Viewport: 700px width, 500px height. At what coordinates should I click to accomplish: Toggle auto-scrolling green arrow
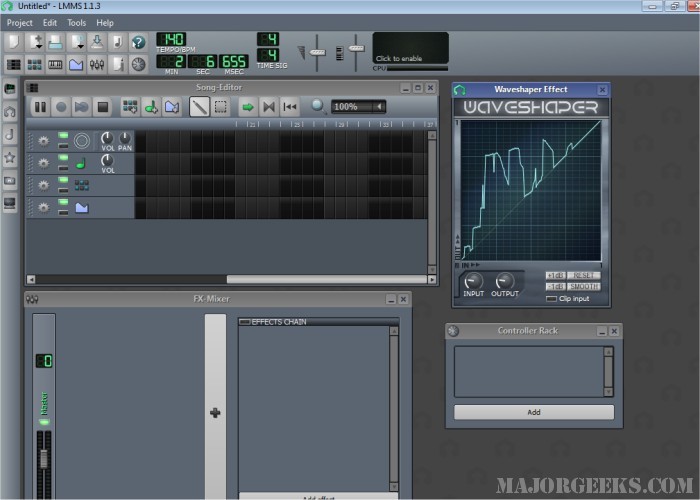point(248,107)
